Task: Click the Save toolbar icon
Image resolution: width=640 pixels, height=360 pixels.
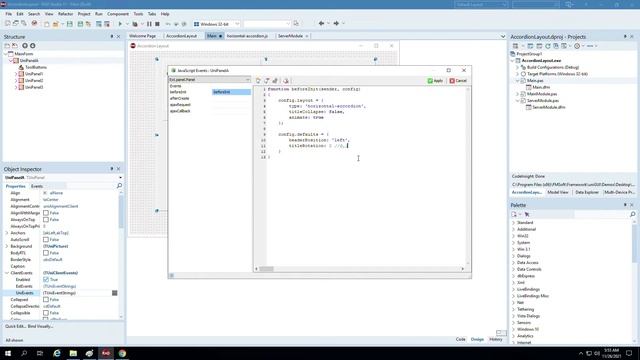Action: pyautogui.click(x=70, y=24)
